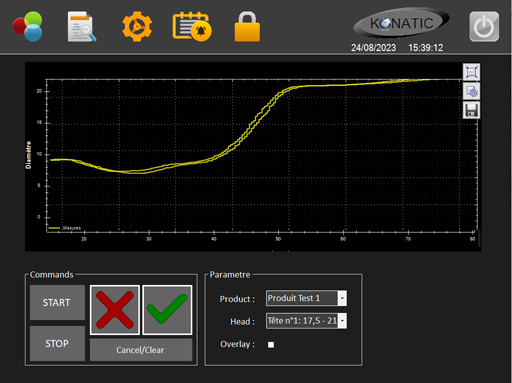
Task: Click the orange padlock icon
Action: point(247,27)
